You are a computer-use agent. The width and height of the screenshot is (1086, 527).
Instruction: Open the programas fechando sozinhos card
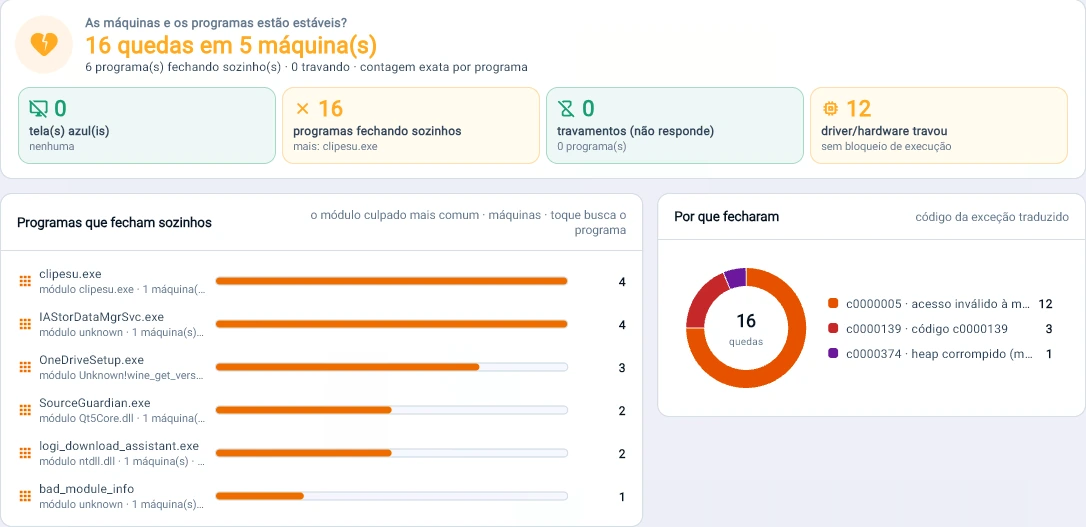click(x=411, y=125)
